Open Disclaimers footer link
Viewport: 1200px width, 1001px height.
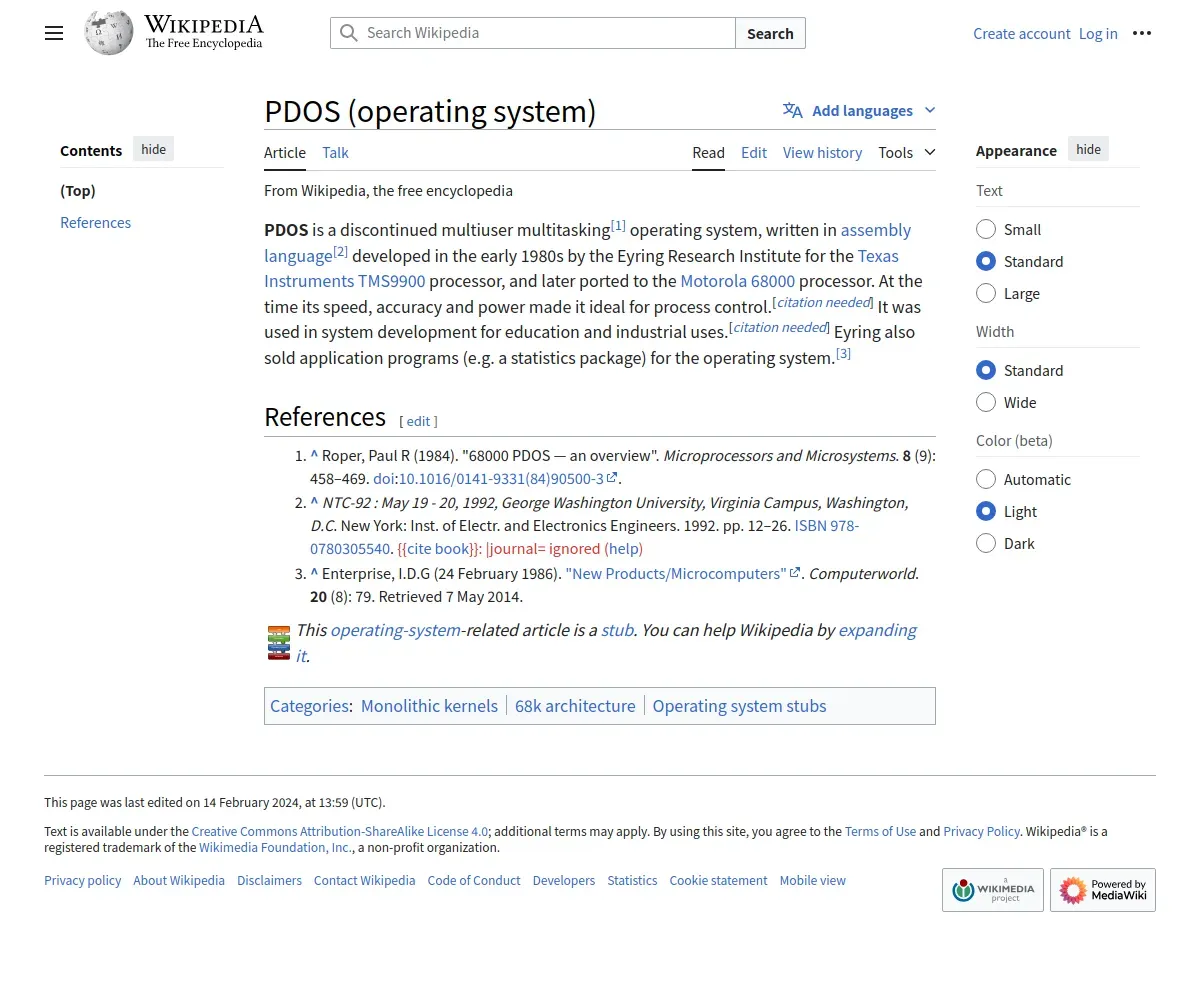click(269, 880)
